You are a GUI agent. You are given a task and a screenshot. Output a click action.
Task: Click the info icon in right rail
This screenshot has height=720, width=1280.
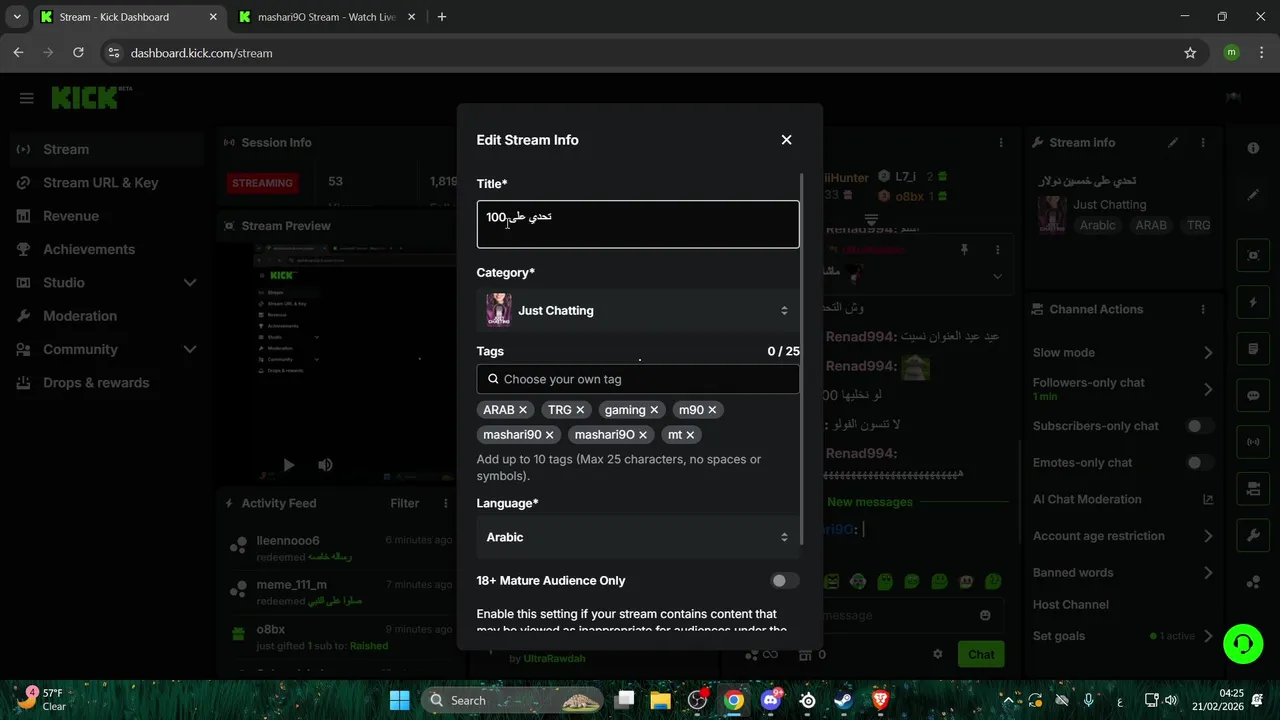[1253, 148]
